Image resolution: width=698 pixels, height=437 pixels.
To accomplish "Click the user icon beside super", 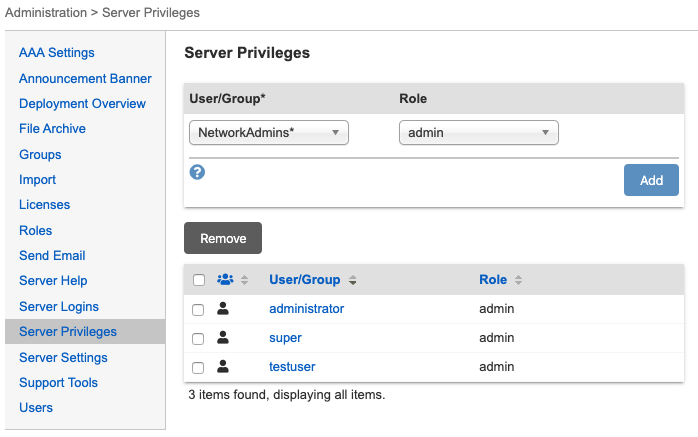I will tap(224, 338).
